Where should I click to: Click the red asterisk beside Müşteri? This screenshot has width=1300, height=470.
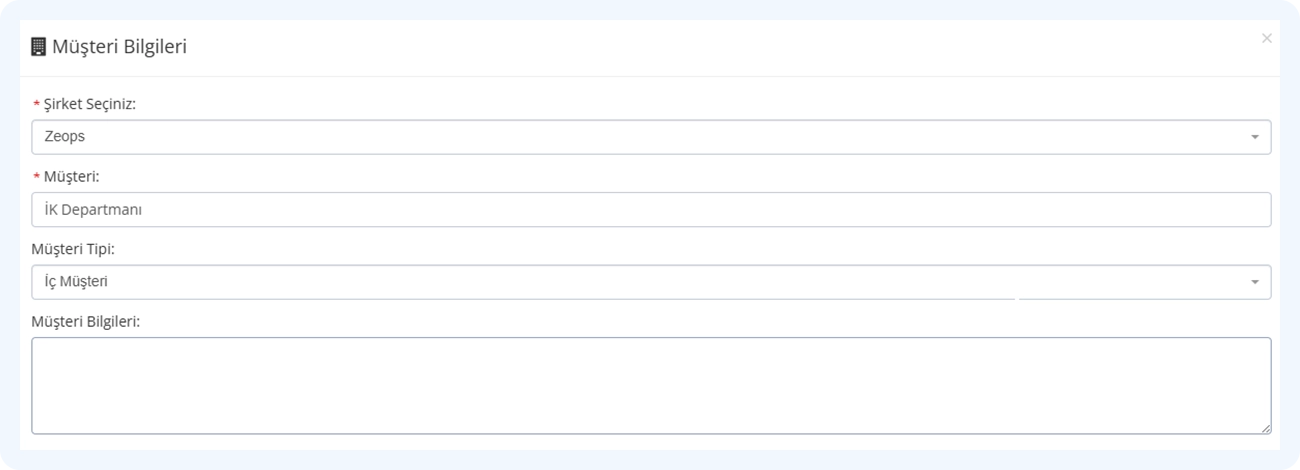37,177
